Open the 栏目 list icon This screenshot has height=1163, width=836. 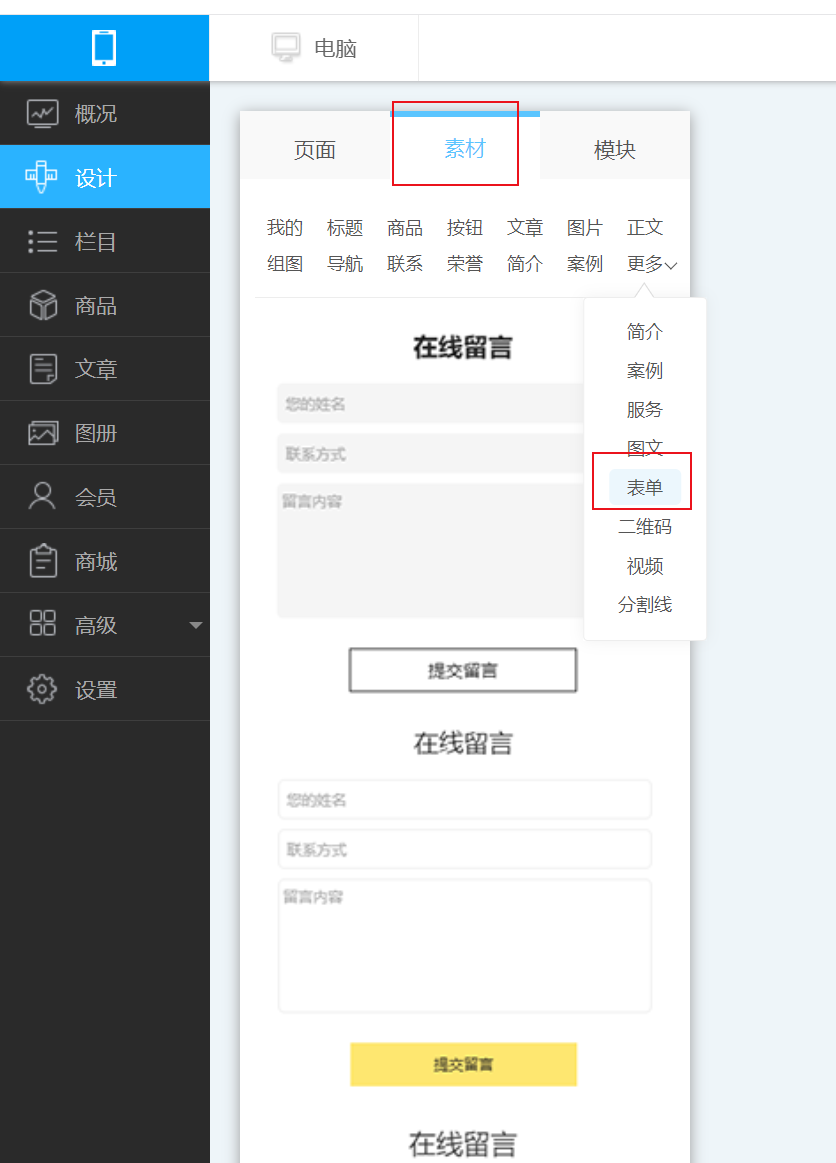pos(43,241)
